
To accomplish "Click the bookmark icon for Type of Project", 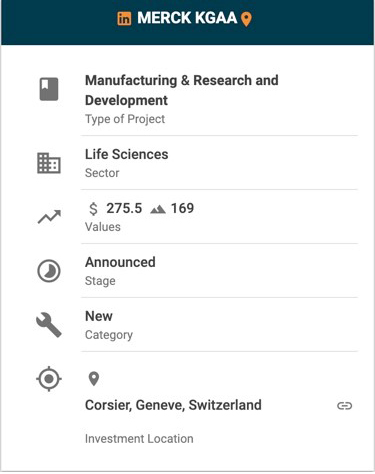I will pyautogui.click(x=49, y=89).
